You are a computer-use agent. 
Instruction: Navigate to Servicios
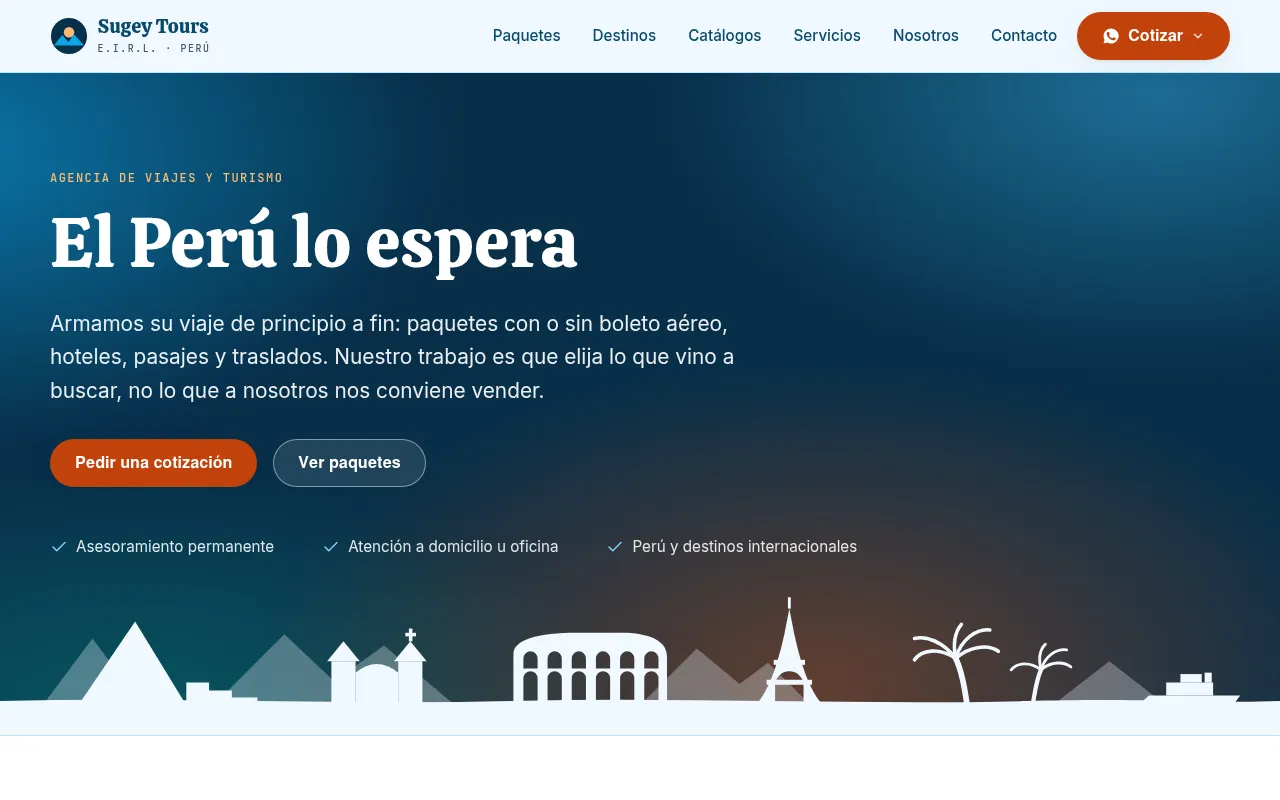pos(827,36)
